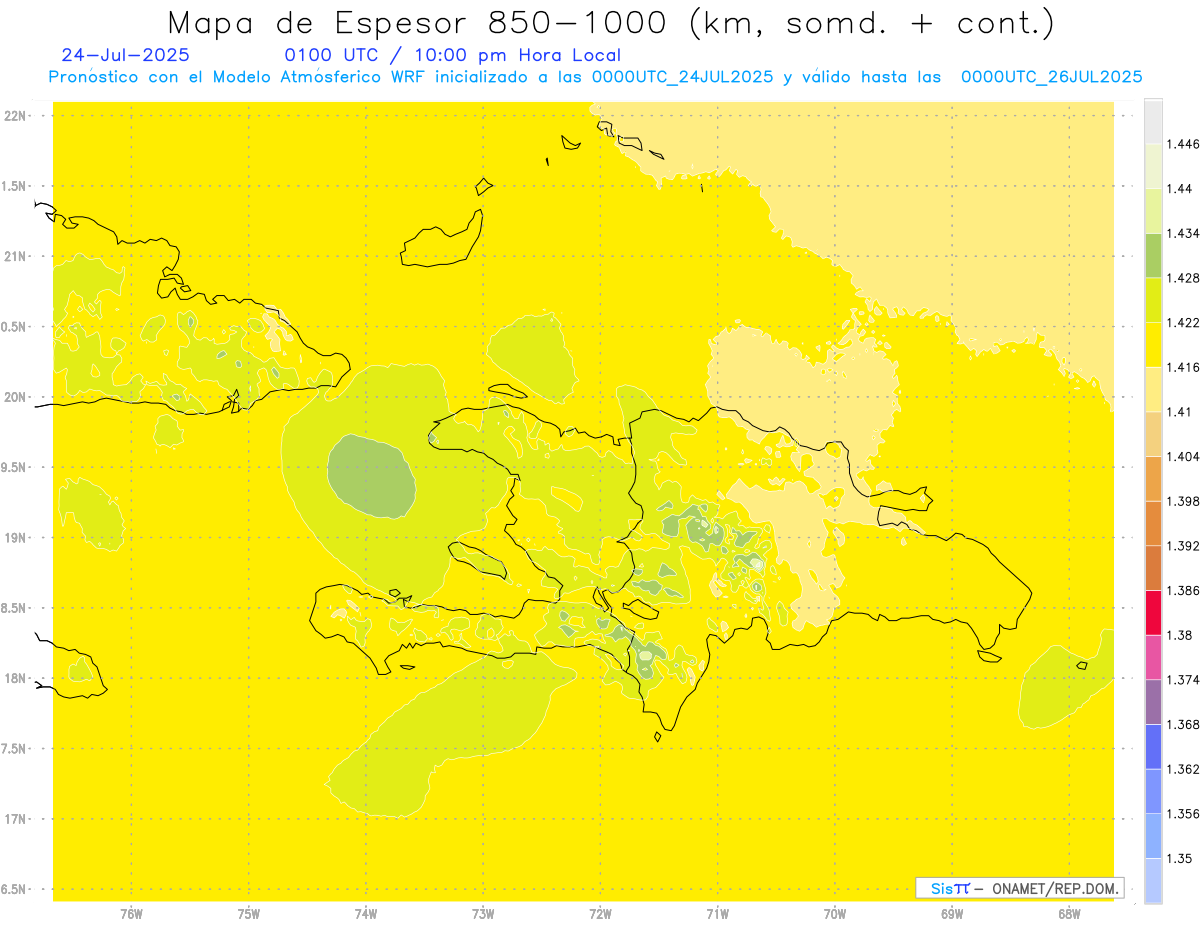Click the 'Sis' logo text in the credit box
The image size is (1200, 927).
coord(942,888)
